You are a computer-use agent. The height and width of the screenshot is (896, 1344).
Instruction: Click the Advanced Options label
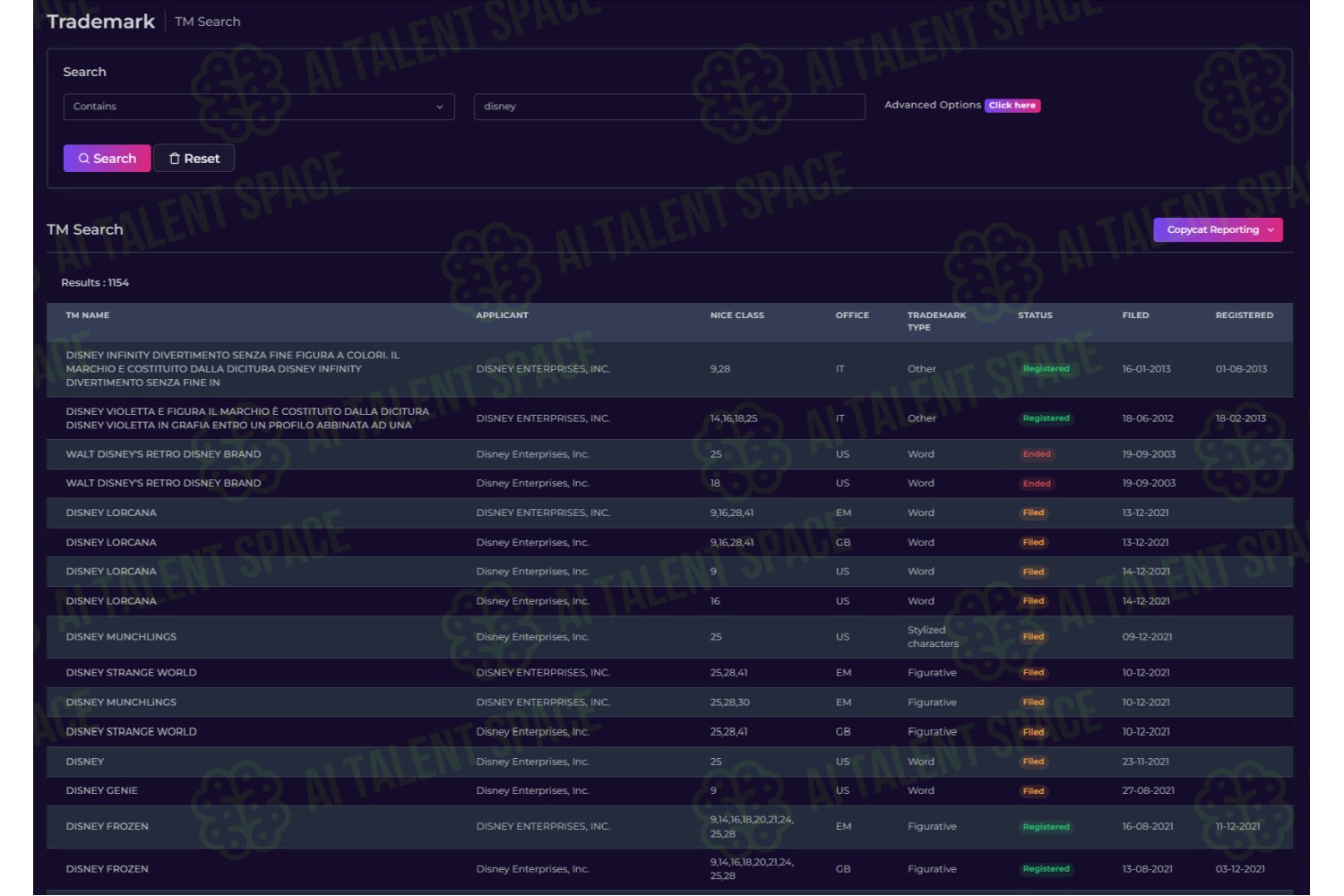pos(932,105)
